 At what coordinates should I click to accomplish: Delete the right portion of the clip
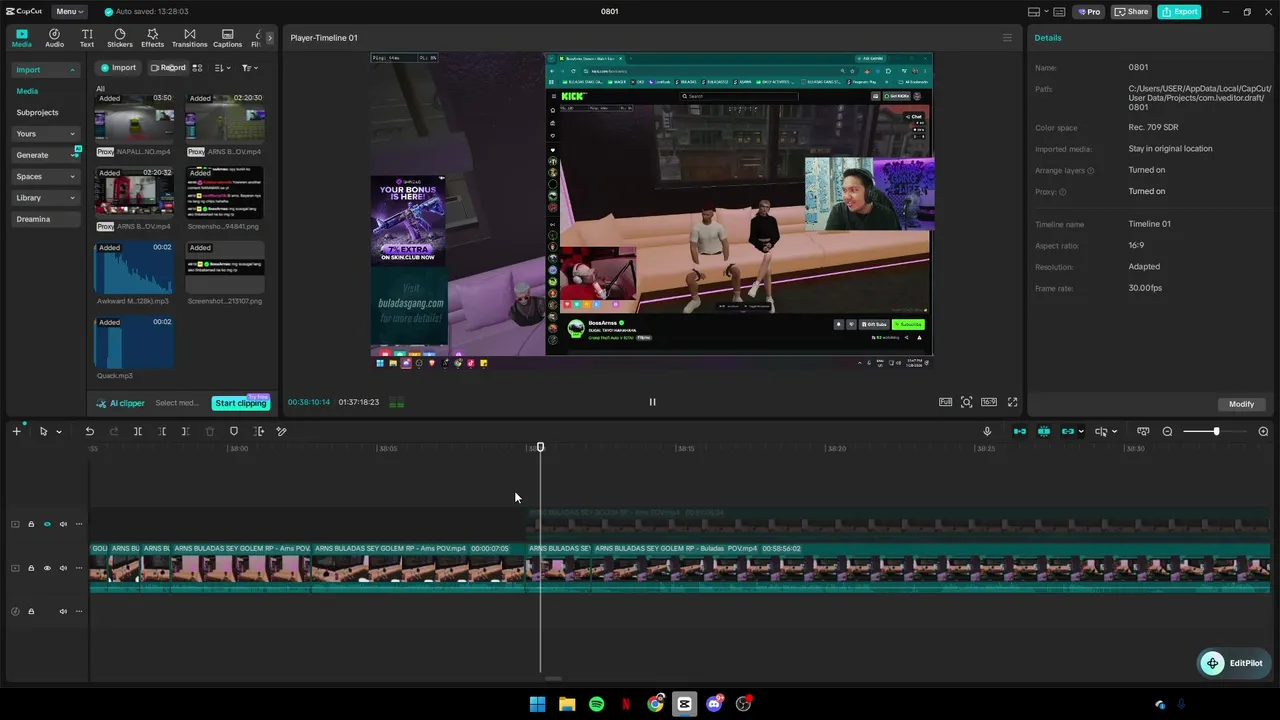pyautogui.click(x=186, y=431)
